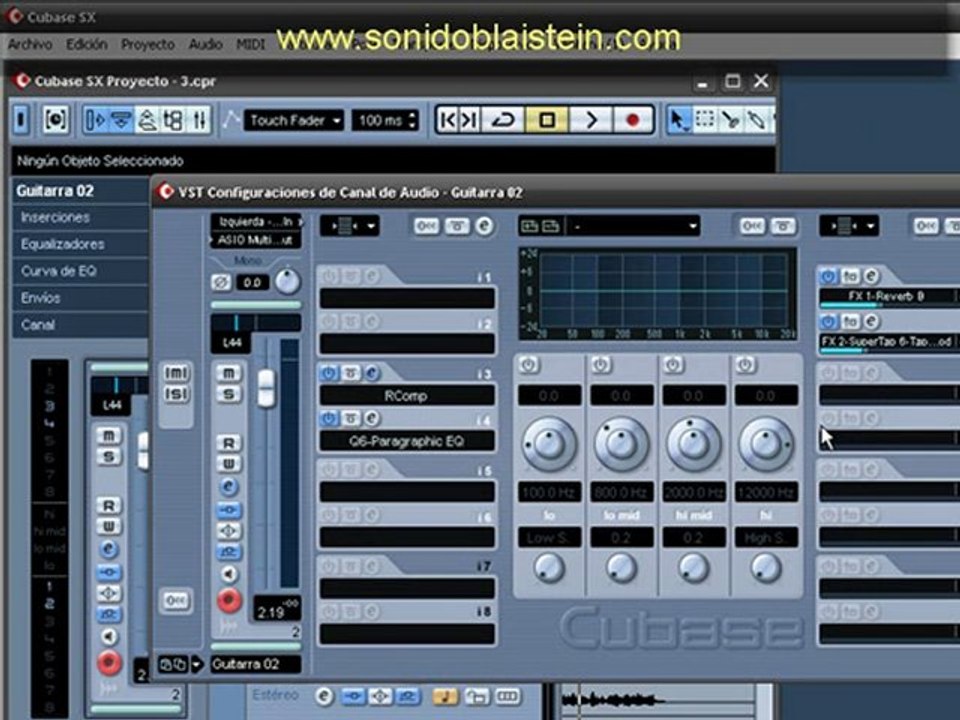Expand the Inserciones inspector section
Viewport: 960px width, 720px height.
point(80,217)
